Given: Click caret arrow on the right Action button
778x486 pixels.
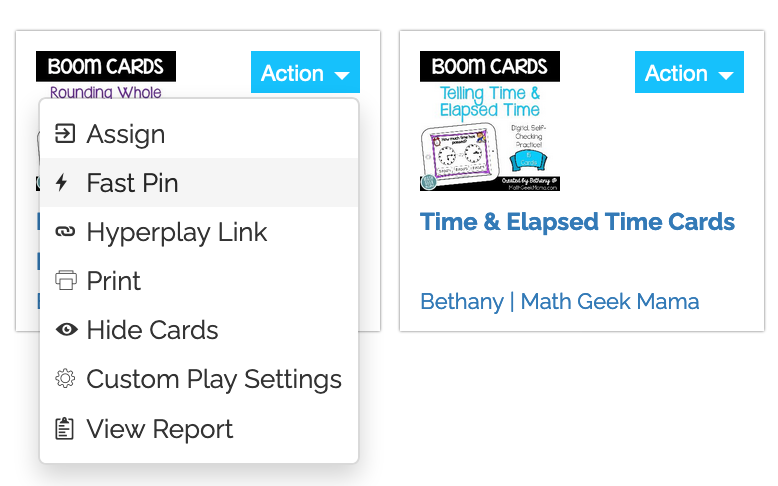Looking at the screenshot, I should [x=725, y=75].
